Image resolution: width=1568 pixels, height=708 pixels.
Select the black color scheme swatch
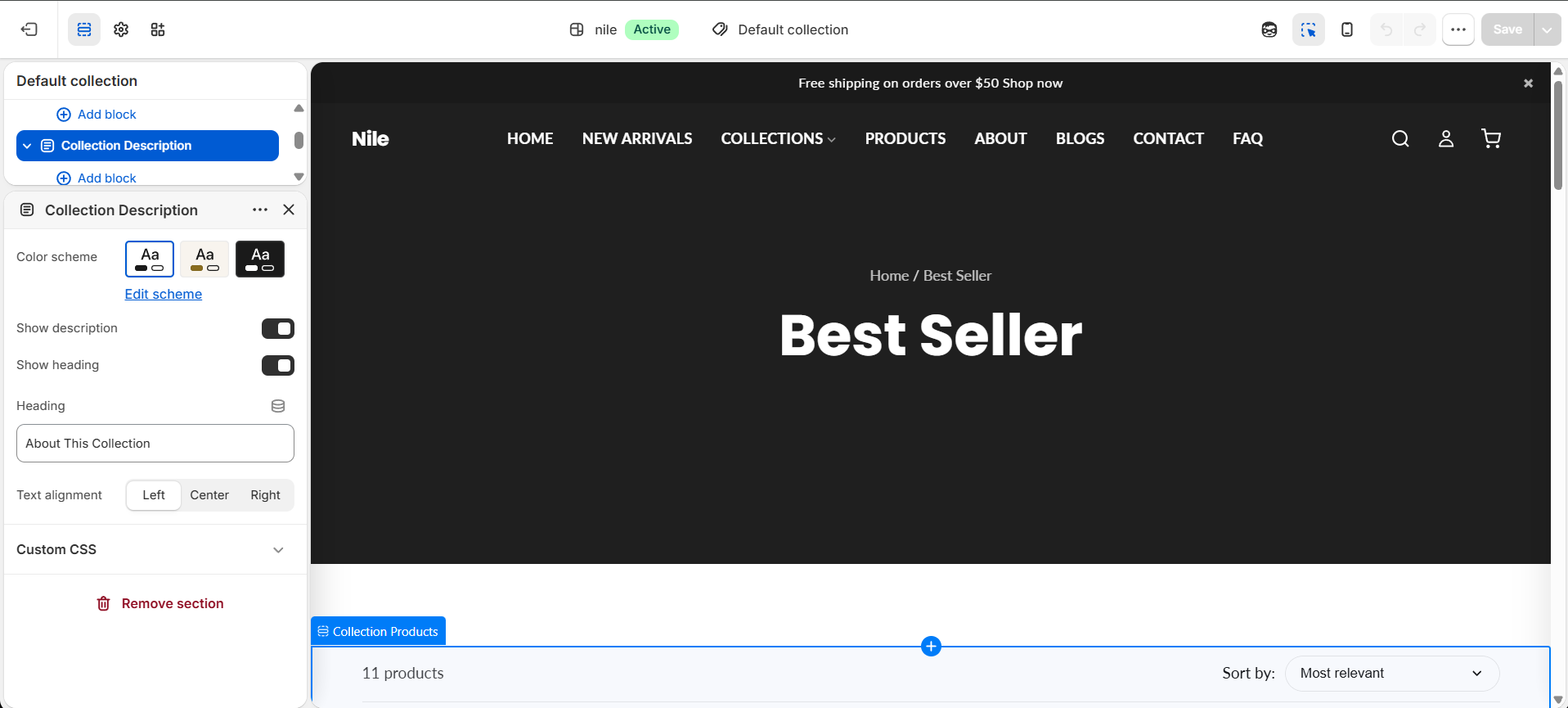(260, 259)
